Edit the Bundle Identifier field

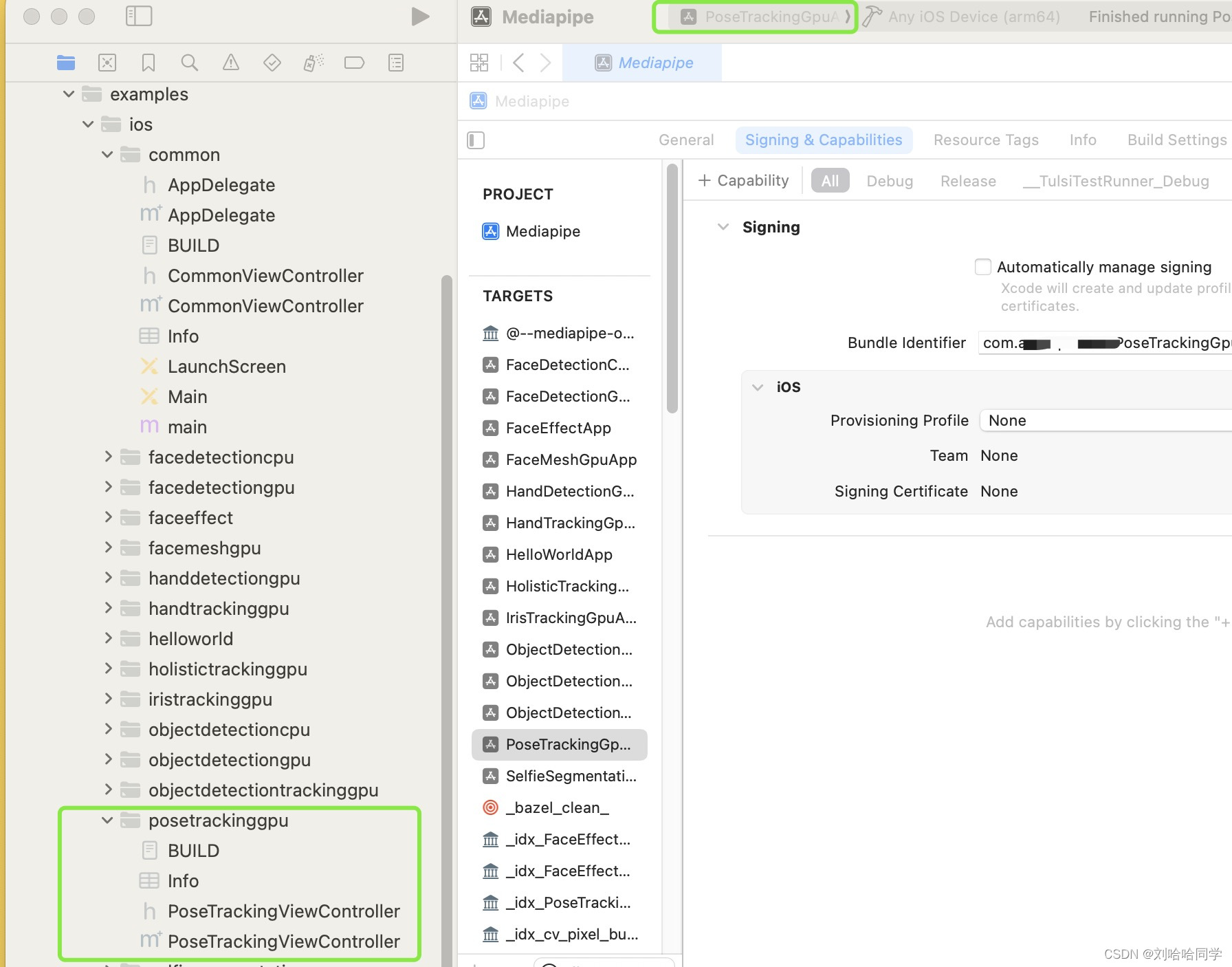1105,343
